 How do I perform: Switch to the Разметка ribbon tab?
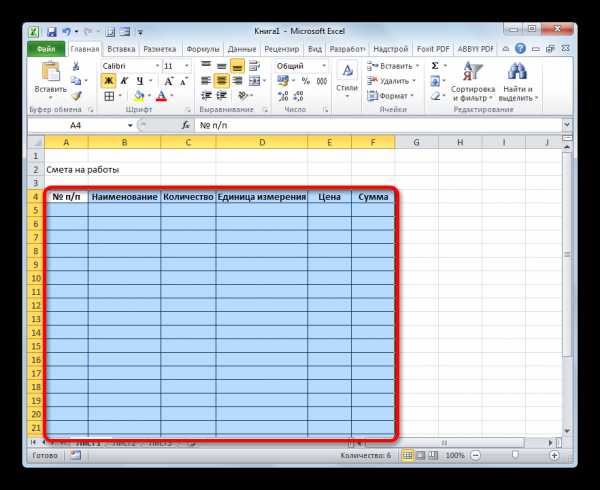pos(160,49)
